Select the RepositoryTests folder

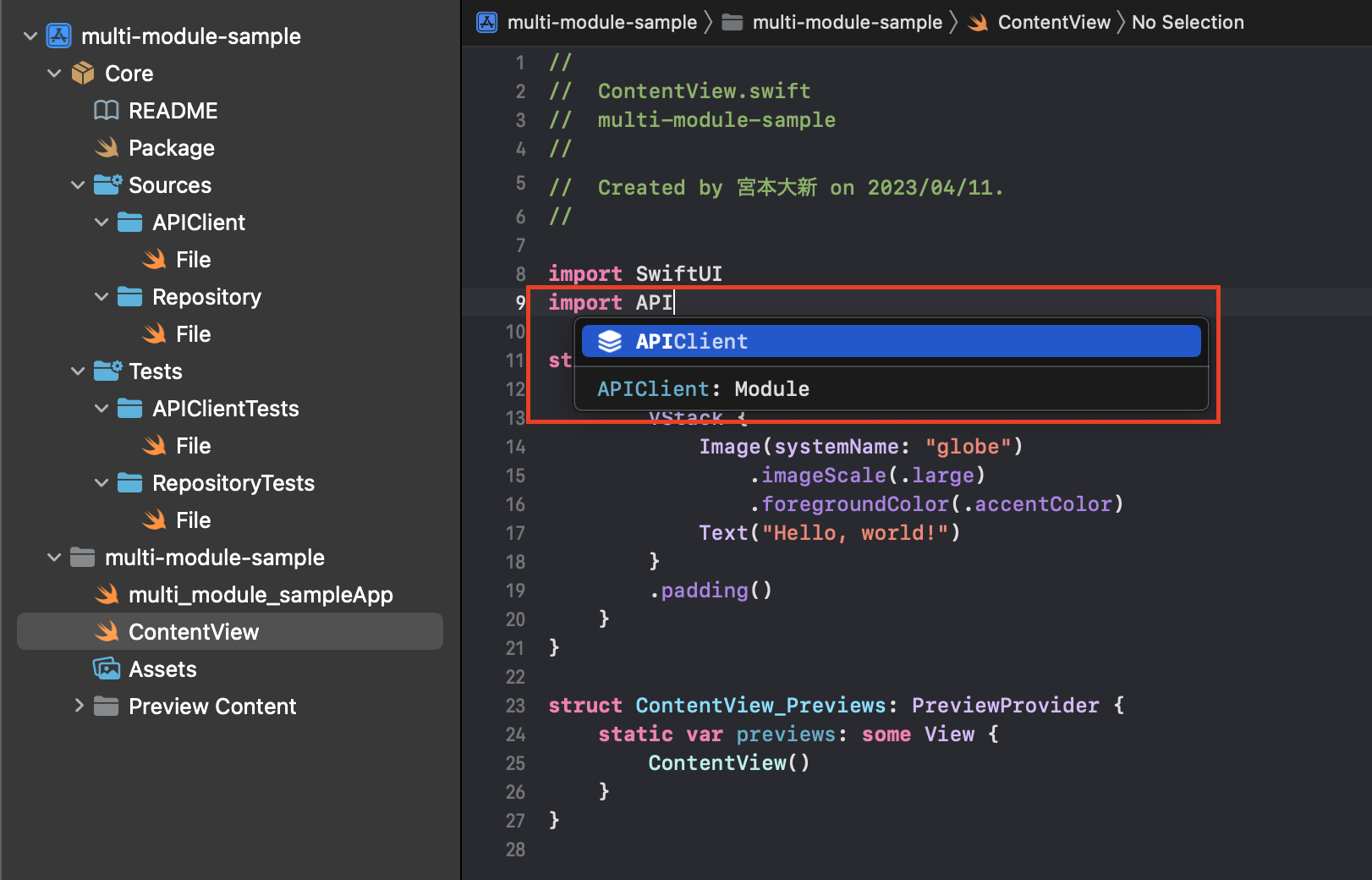pos(233,483)
